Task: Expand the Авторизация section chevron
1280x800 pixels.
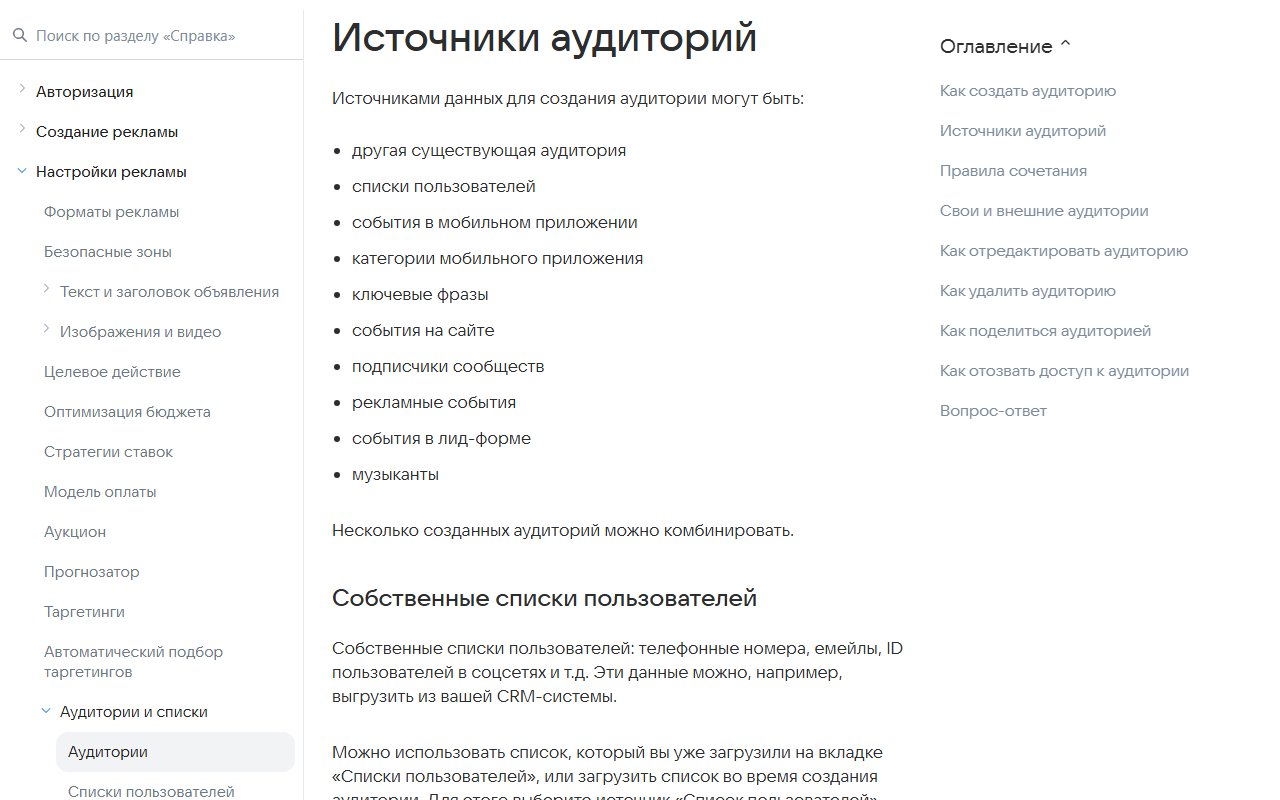Action: (x=22, y=90)
